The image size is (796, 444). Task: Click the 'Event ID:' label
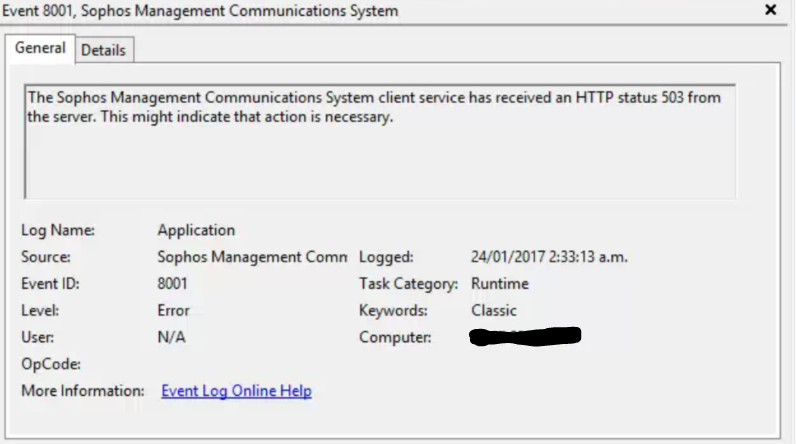50,284
